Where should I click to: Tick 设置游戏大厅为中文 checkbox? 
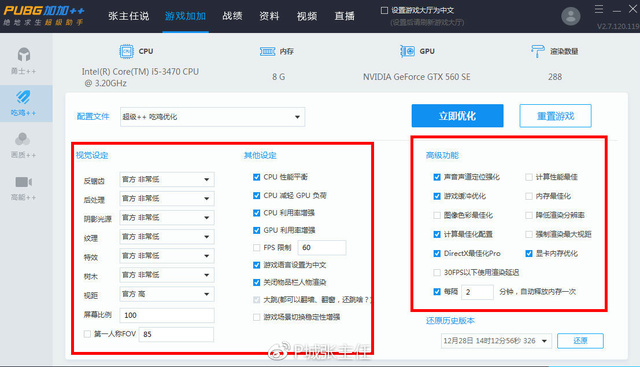coord(384,11)
